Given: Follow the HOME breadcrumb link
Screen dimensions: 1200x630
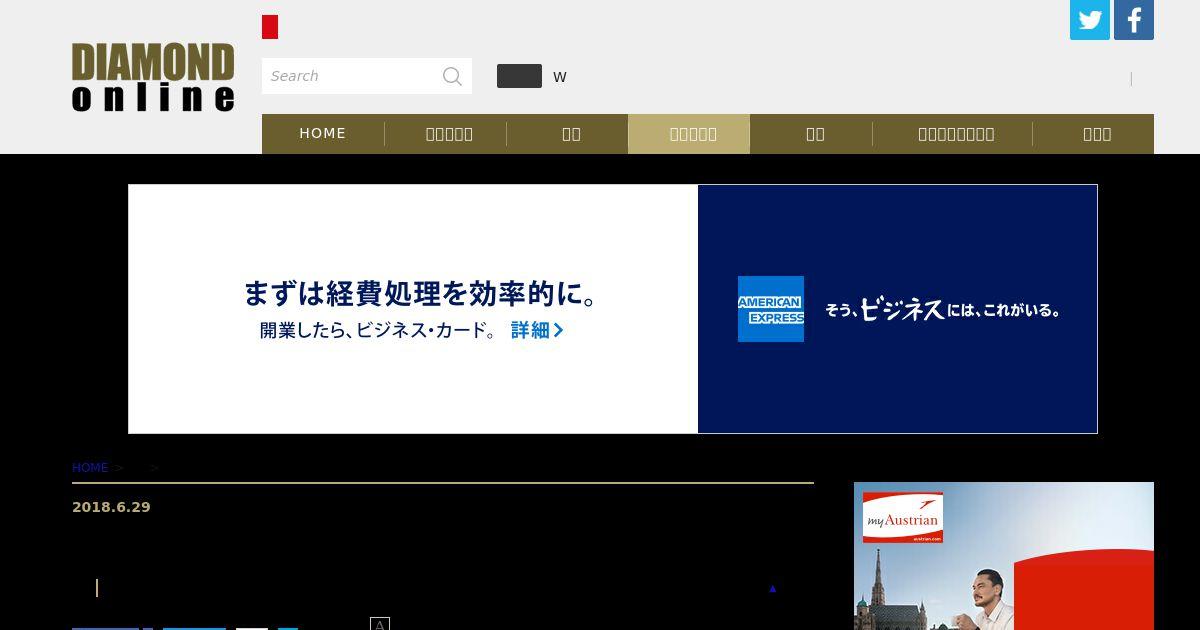Looking at the screenshot, I should (x=90, y=468).
